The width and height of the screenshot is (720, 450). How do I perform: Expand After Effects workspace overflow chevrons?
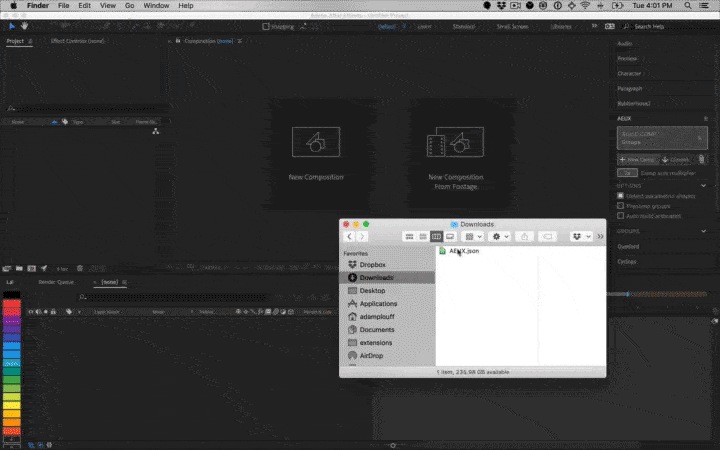click(x=595, y=26)
